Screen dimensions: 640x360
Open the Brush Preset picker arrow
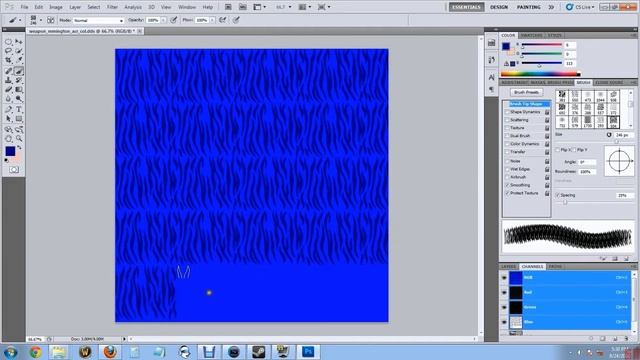pos(40,20)
